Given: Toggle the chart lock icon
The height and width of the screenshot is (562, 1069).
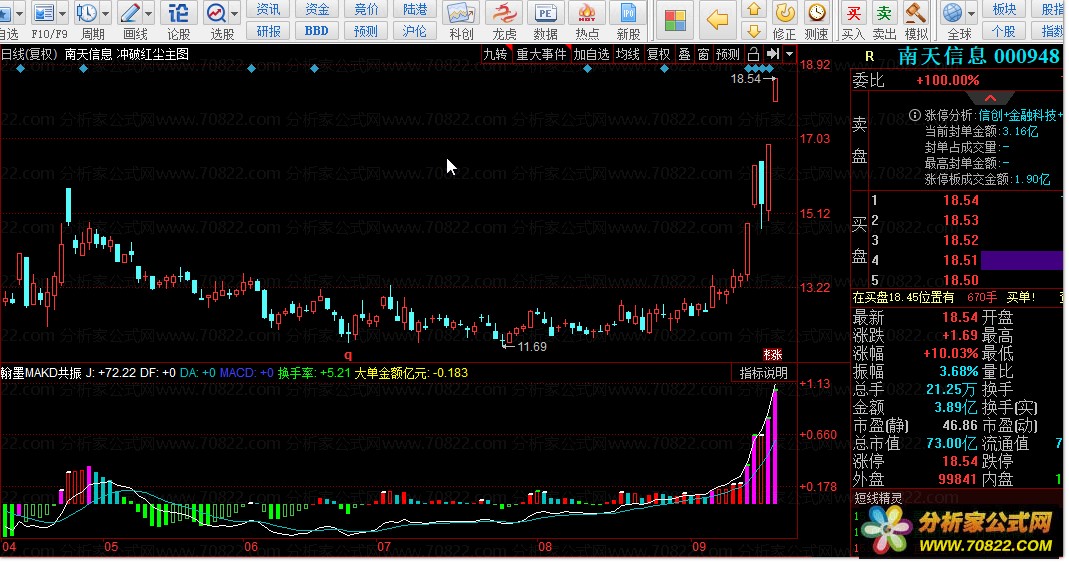Looking at the screenshot, I should click(x=753, y=54).
